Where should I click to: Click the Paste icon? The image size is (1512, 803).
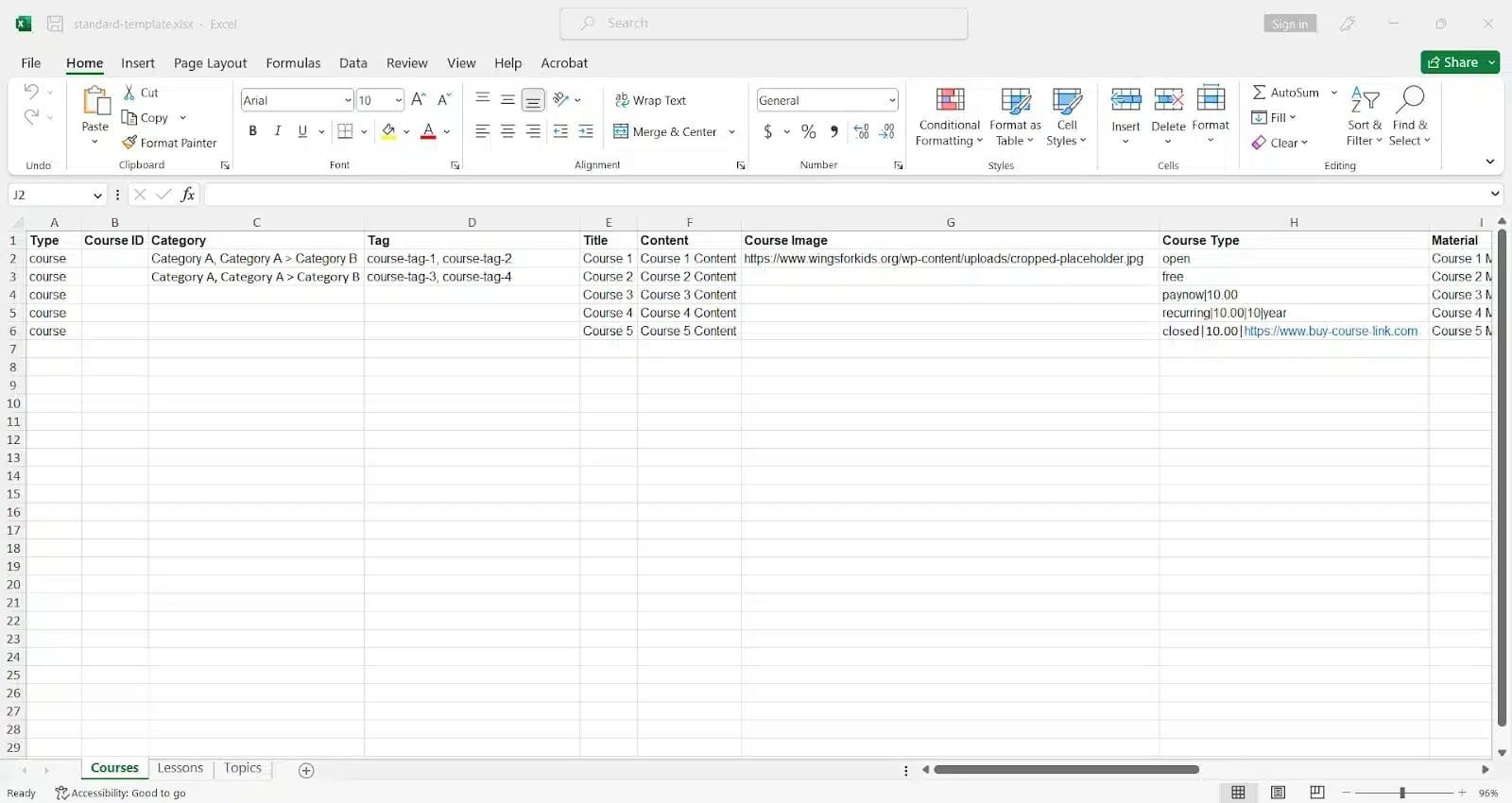point(95,100)
